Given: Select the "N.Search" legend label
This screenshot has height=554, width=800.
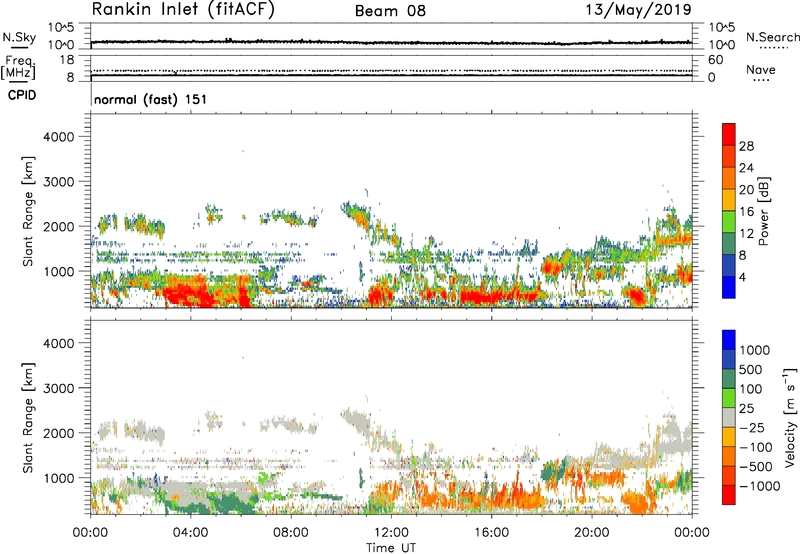Looking at the screenshot, I should point(773,37).
